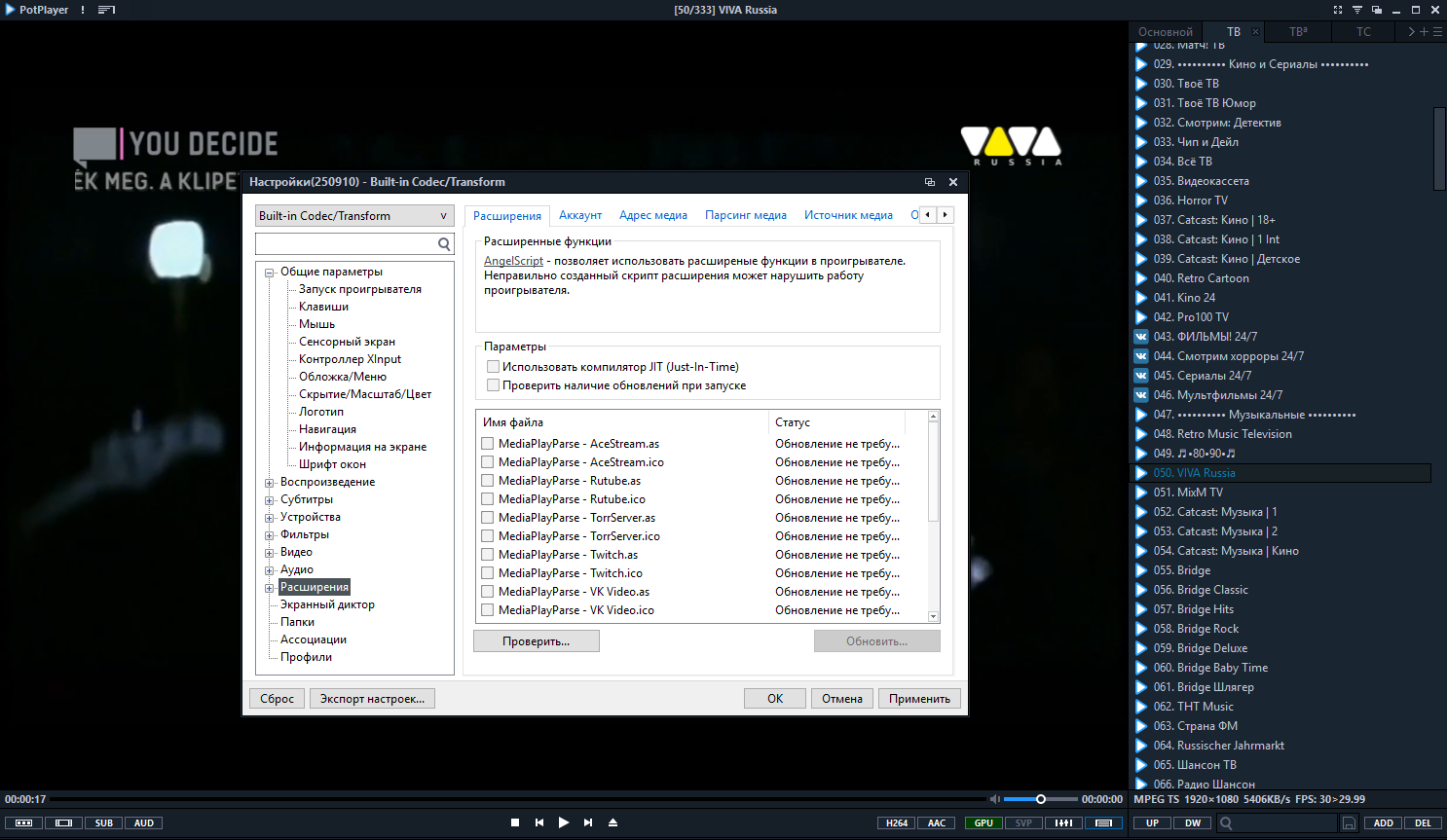Open the playlist hamburger menu icon

[1437, 32]
